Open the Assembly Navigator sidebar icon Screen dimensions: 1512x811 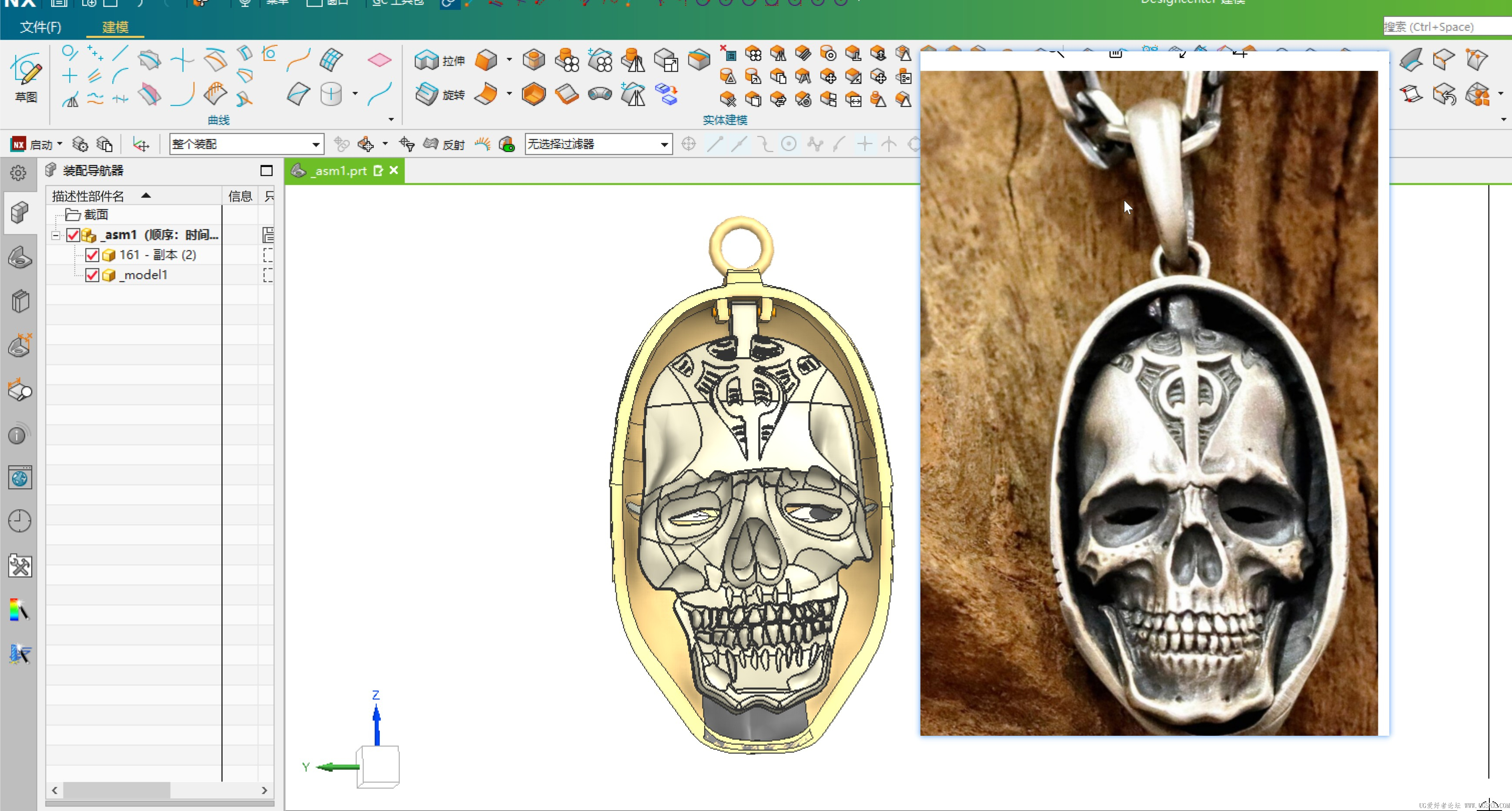point(20,213)
